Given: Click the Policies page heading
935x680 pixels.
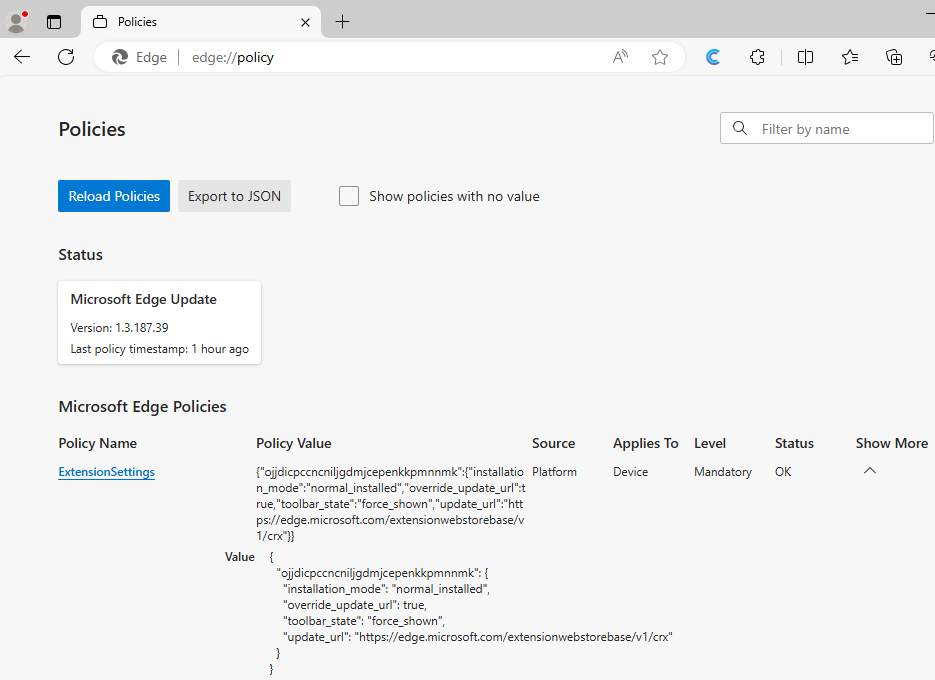Looking at the screenshot, I should coord(92,129).
